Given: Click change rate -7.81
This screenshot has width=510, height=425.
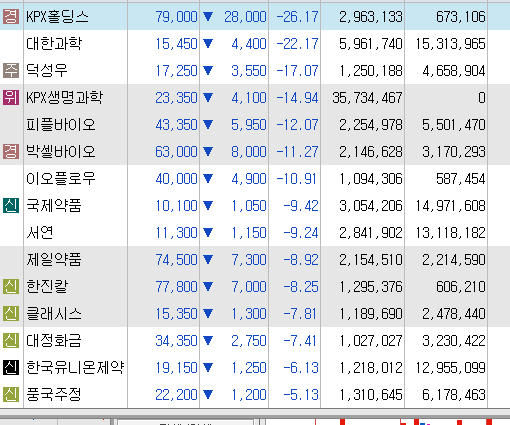Looking at the screenshot, I should [300, 314].
